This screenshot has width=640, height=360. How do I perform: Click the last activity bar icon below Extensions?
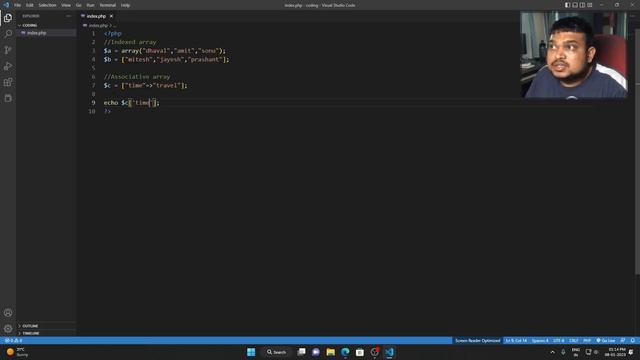[x=8, y=98]
